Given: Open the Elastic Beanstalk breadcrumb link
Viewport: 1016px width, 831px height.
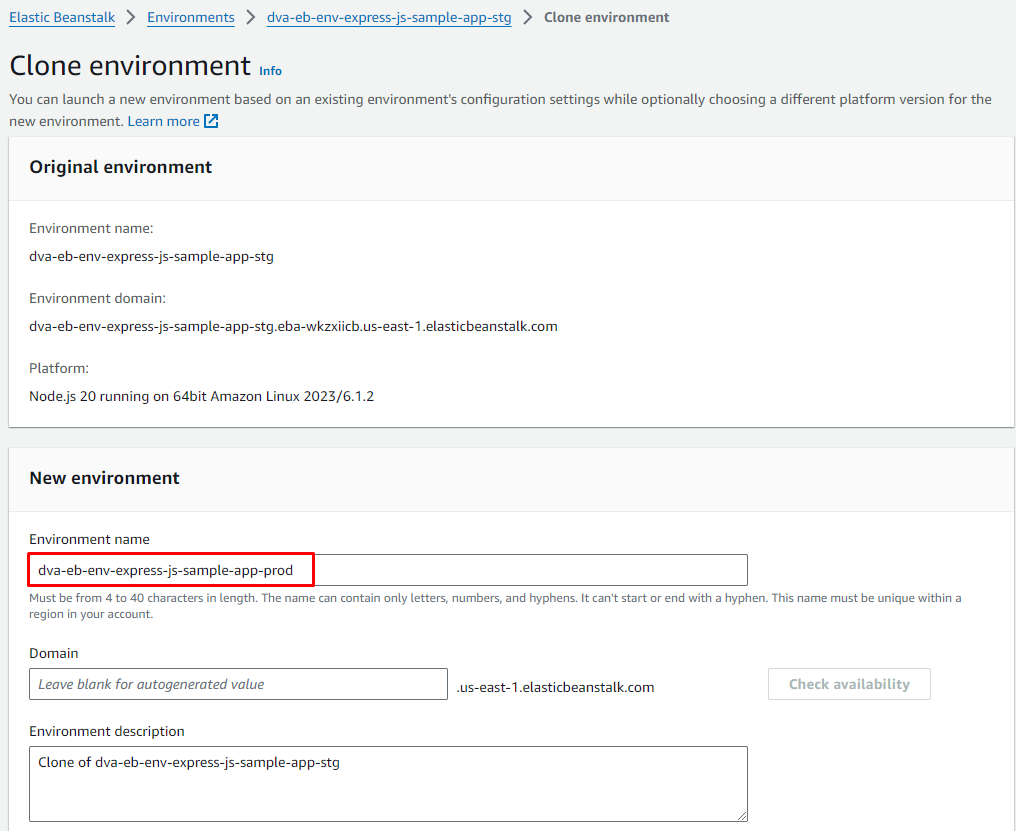Looking at the screenshot, I should tap(62, 18).
